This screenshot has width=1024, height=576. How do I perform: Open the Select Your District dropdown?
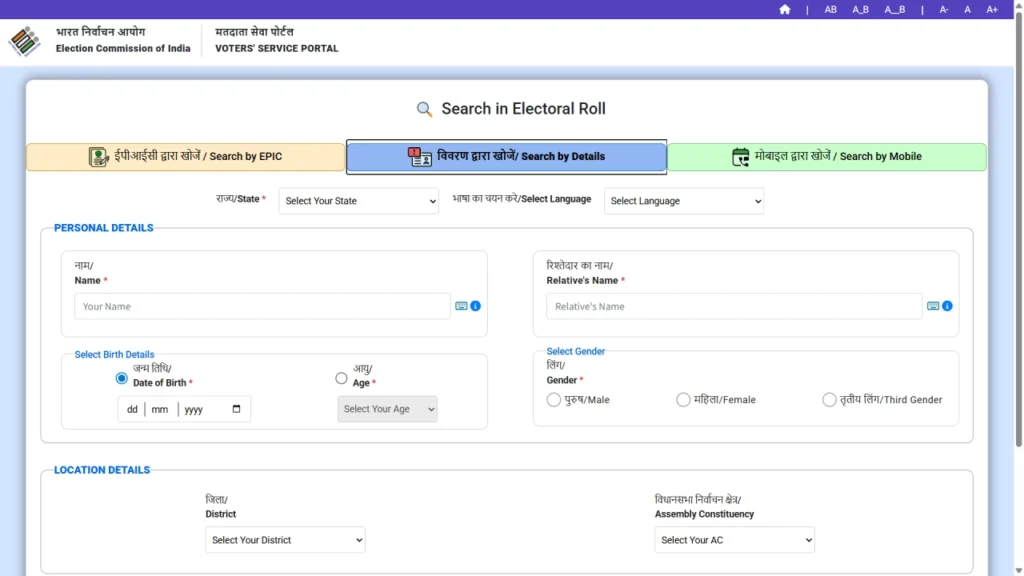(285, 539)
